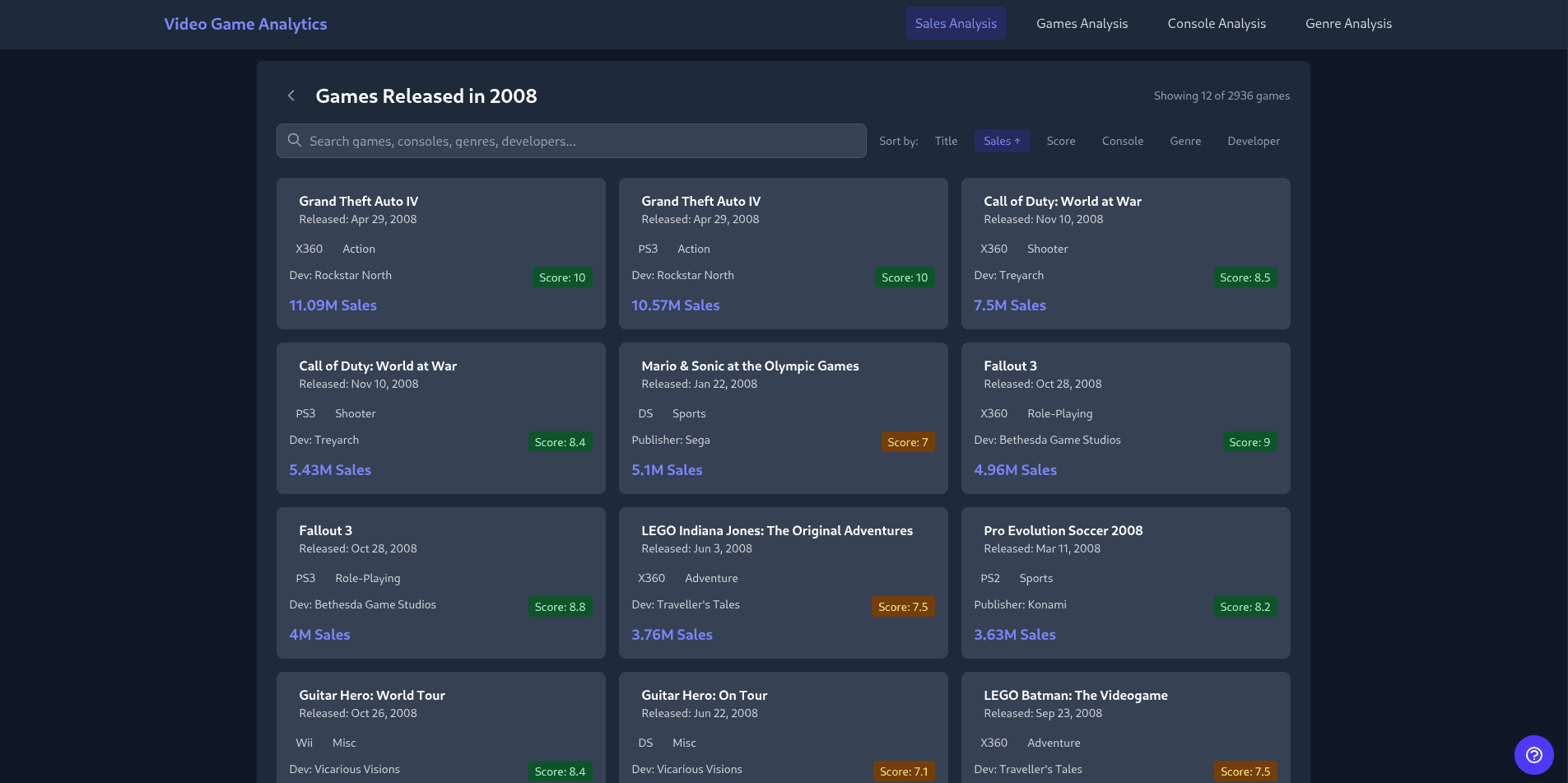This screenshot has height=783, width=1568.
Task: Open the Grand Theft Auto IV X360 card
Action: tap(441, 254)
